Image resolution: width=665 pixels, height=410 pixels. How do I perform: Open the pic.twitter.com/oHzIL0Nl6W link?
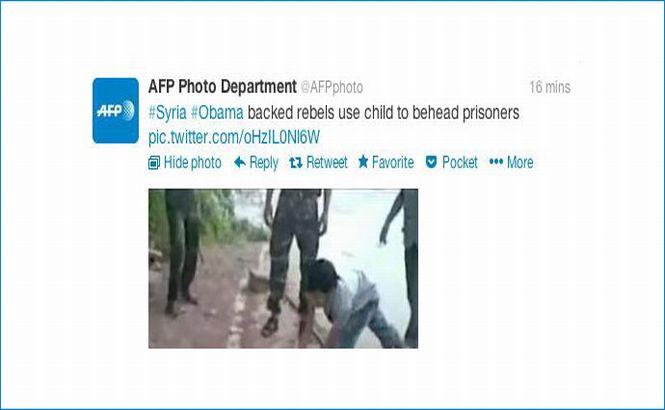234,137
